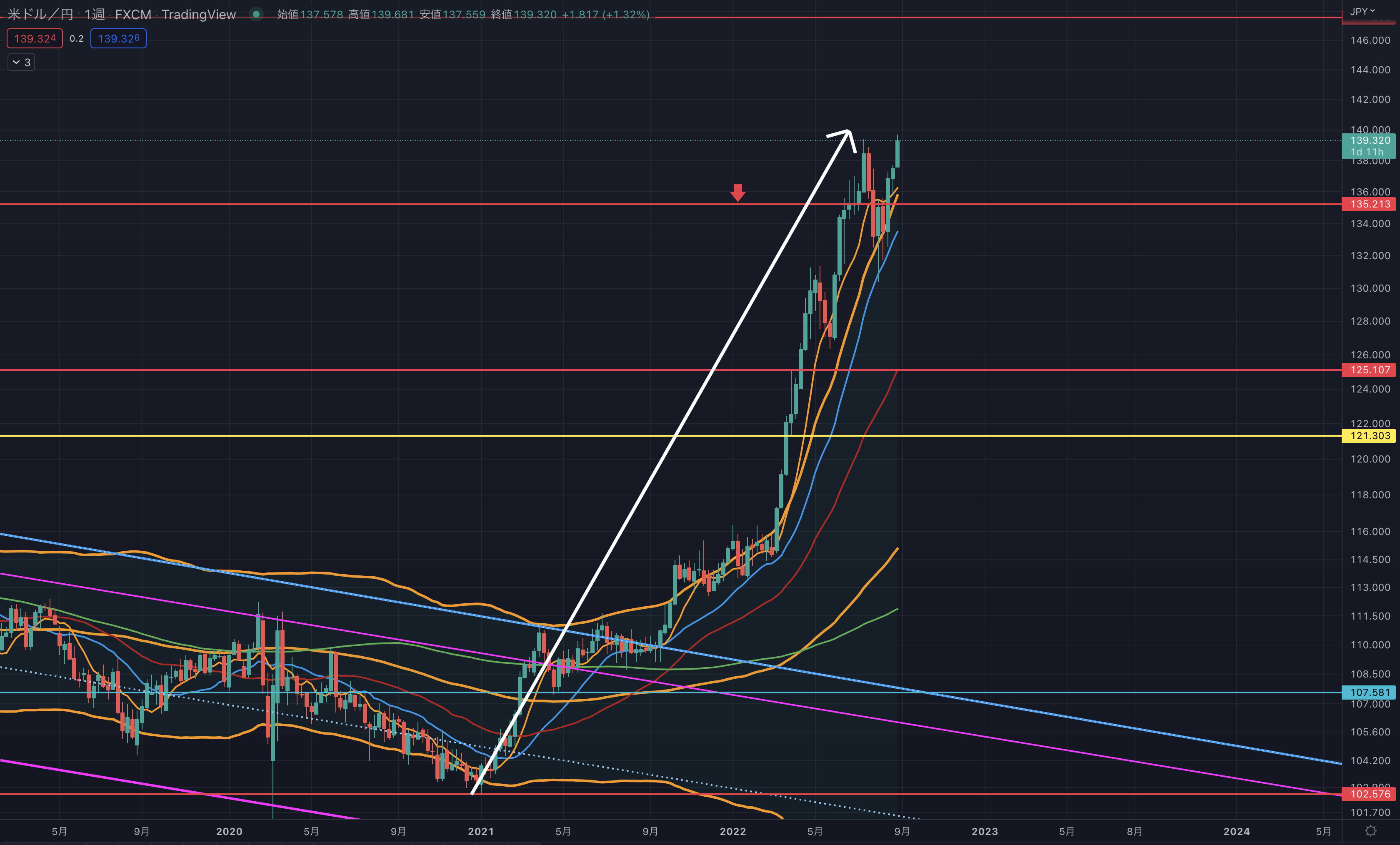Image resolution: width=1400 pixels, height=845 pixels.
Task: Click the 0.2 spread value
Action: coord(77,39)
